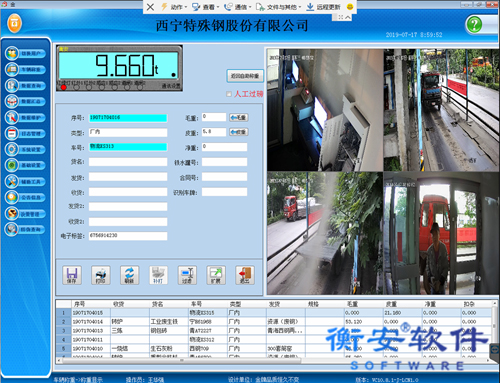
Task: Click the 操作员 entry in the status bar
Action: point(145,380)
